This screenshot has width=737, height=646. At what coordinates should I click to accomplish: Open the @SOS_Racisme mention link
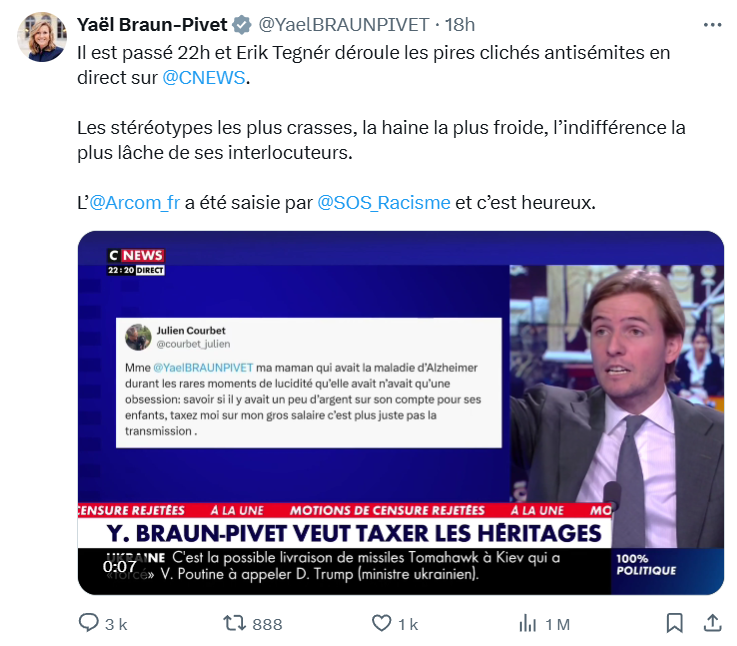point(384,203)
